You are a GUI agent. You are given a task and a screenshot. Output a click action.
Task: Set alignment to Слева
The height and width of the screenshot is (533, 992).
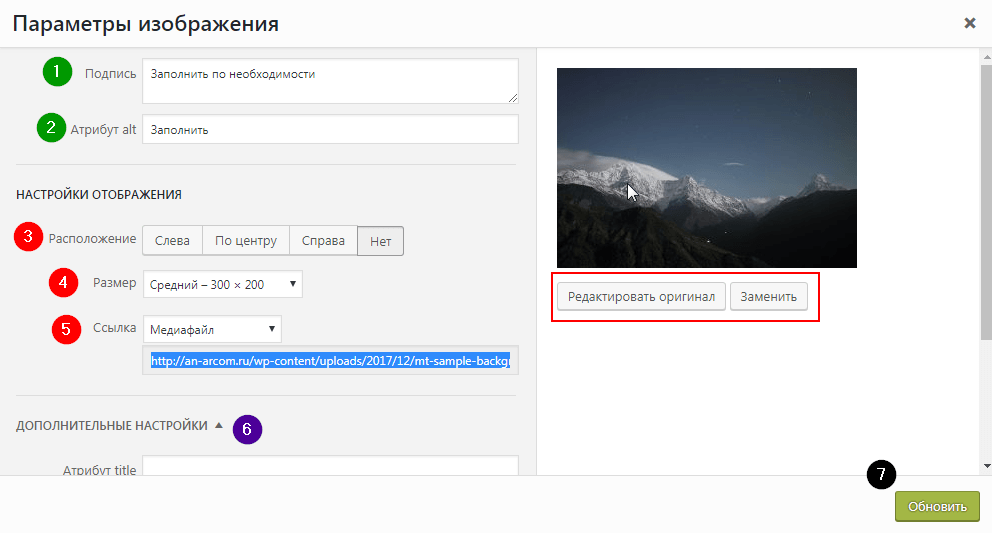172,241
